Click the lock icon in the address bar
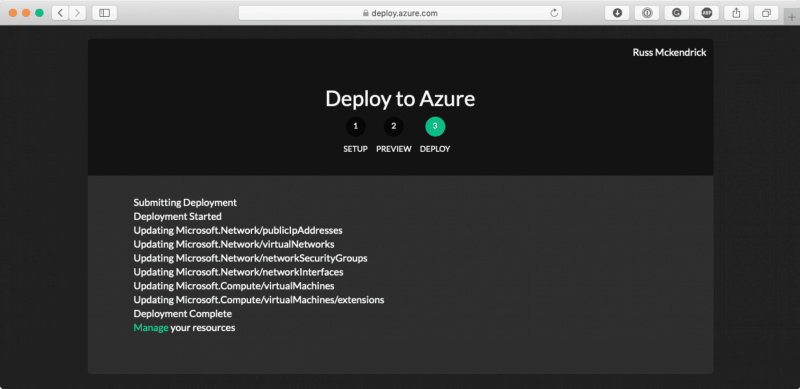This screenshot has height=389, width=800. click(365, 14)
